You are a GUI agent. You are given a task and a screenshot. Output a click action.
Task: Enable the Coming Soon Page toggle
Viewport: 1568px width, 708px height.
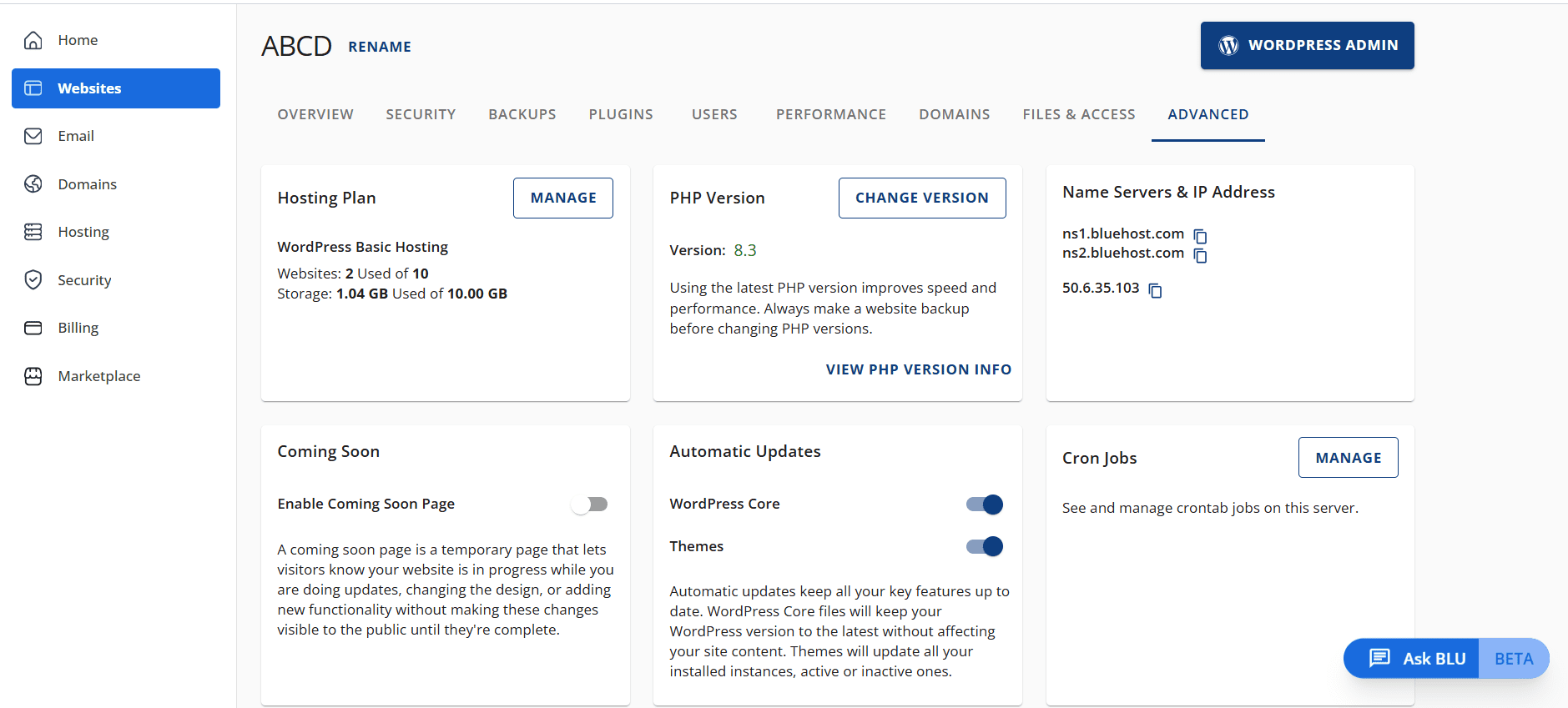pos(590,505)
